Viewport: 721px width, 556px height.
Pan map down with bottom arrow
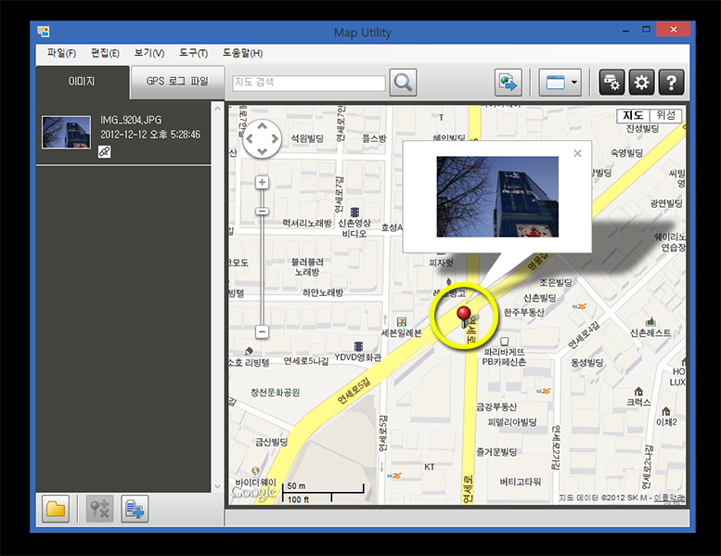(262, 151)
